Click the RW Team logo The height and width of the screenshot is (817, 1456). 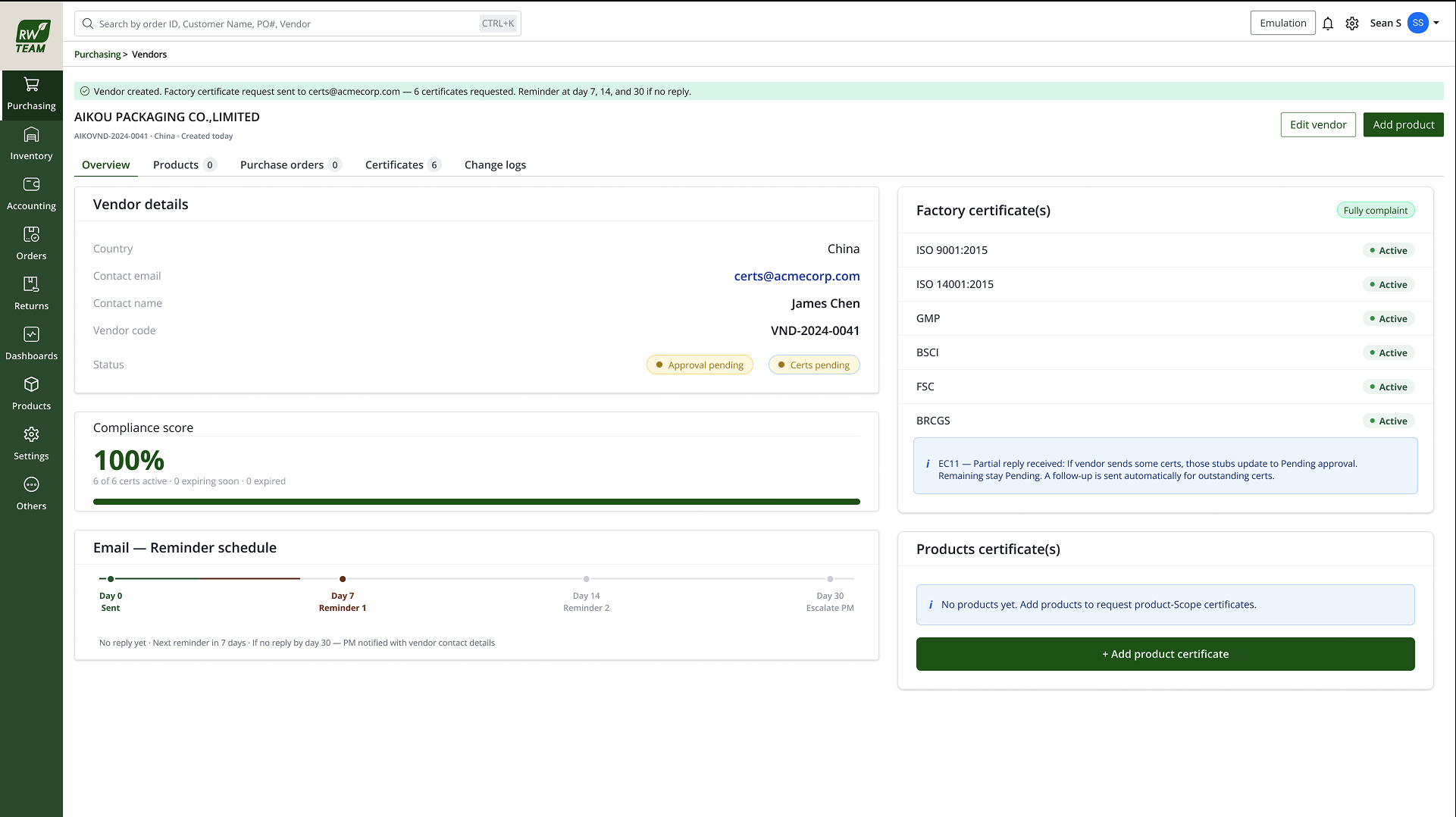click(32, 36)
